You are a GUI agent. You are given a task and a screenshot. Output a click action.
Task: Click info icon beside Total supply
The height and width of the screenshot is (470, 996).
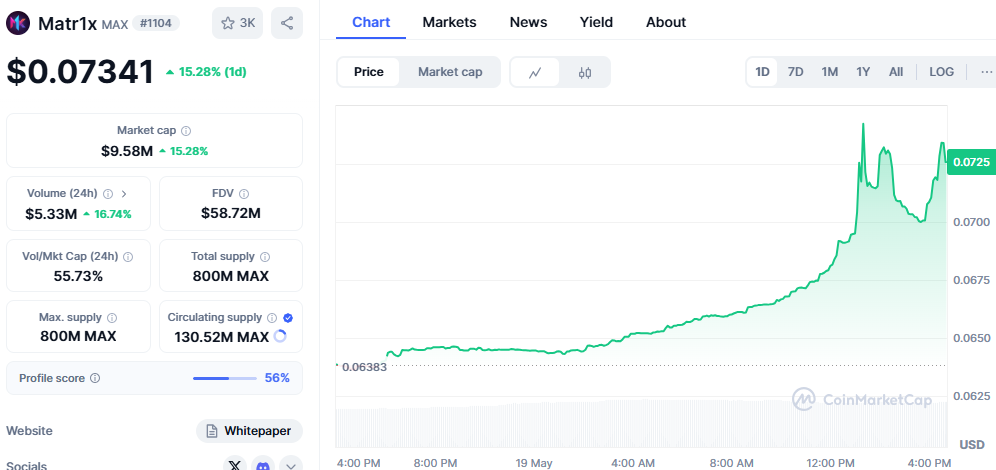(x=265, y=257)
